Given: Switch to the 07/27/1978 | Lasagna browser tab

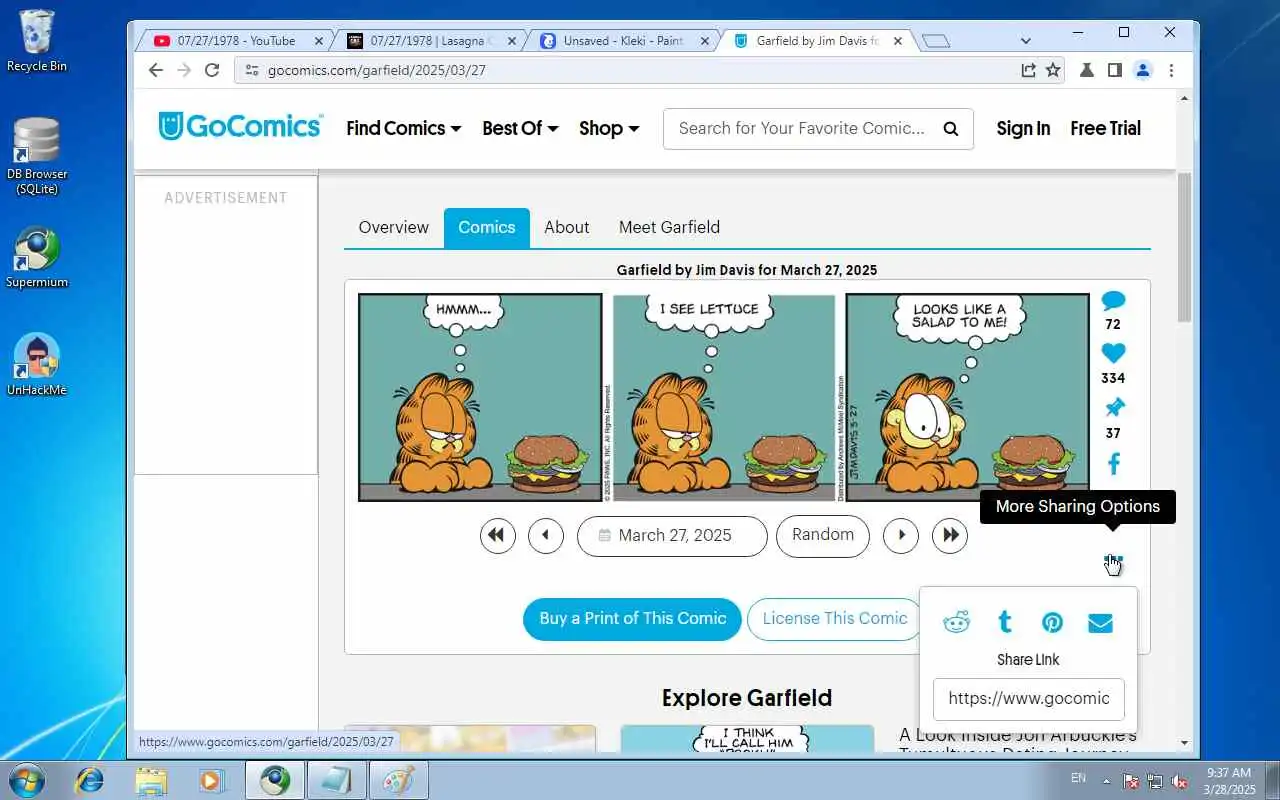Looking at the screenshot, I should pyautogui.click(x=430, y=41).
